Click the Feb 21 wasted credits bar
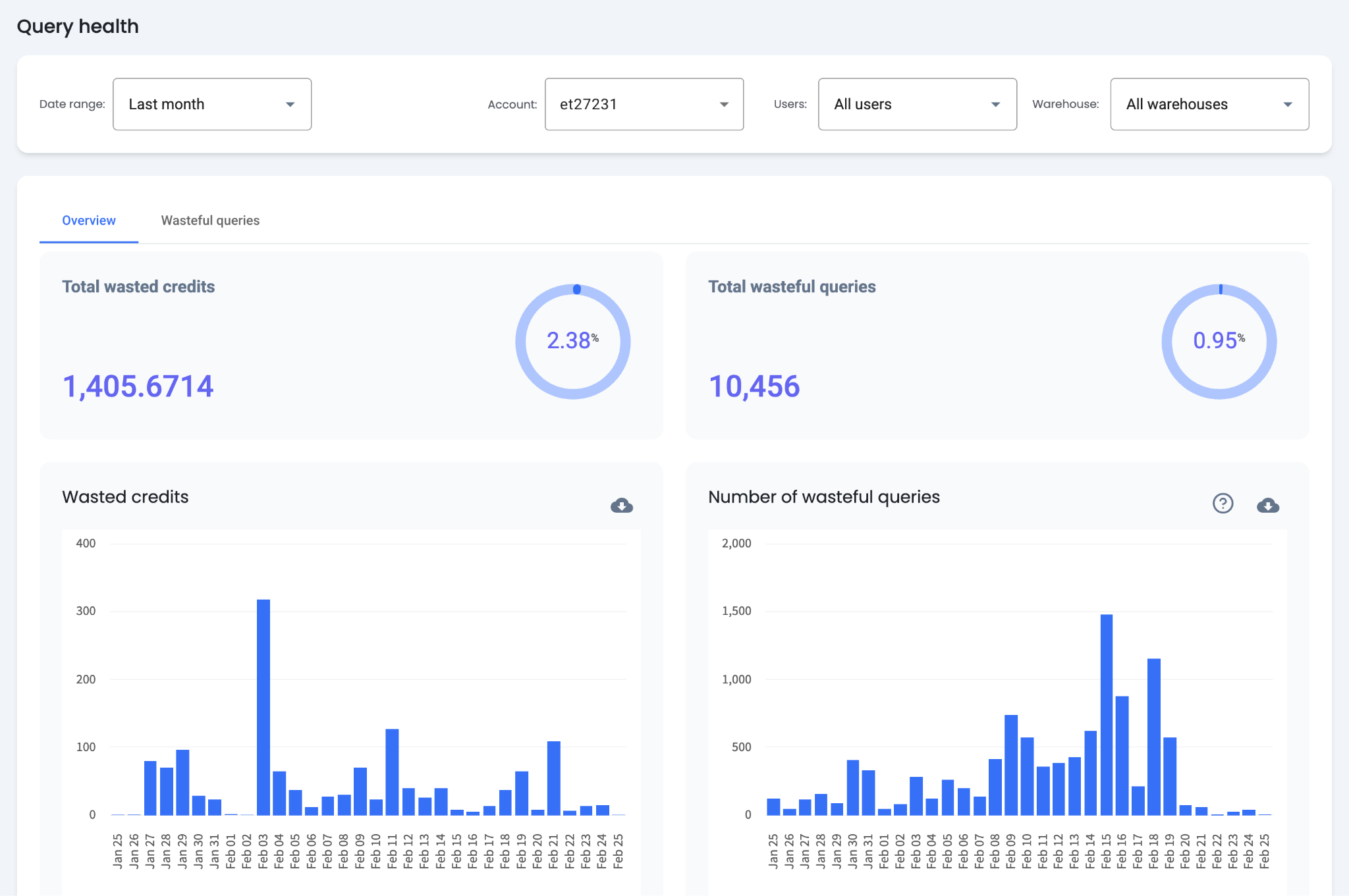This screenshot has height=896, width=1349. click(x=553, y=778)
